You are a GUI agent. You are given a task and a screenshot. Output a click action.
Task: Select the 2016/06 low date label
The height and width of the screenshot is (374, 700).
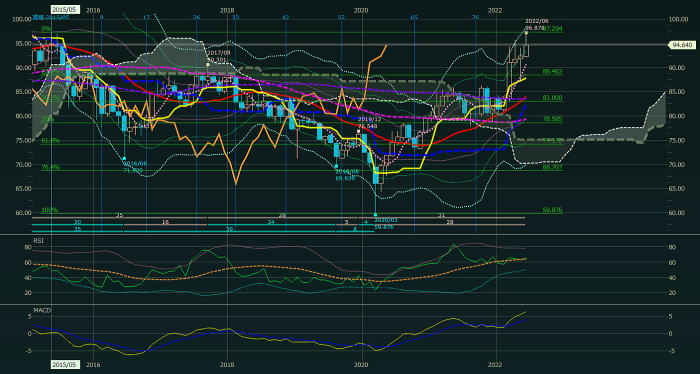pyautogui.click(x=135, y=164)
